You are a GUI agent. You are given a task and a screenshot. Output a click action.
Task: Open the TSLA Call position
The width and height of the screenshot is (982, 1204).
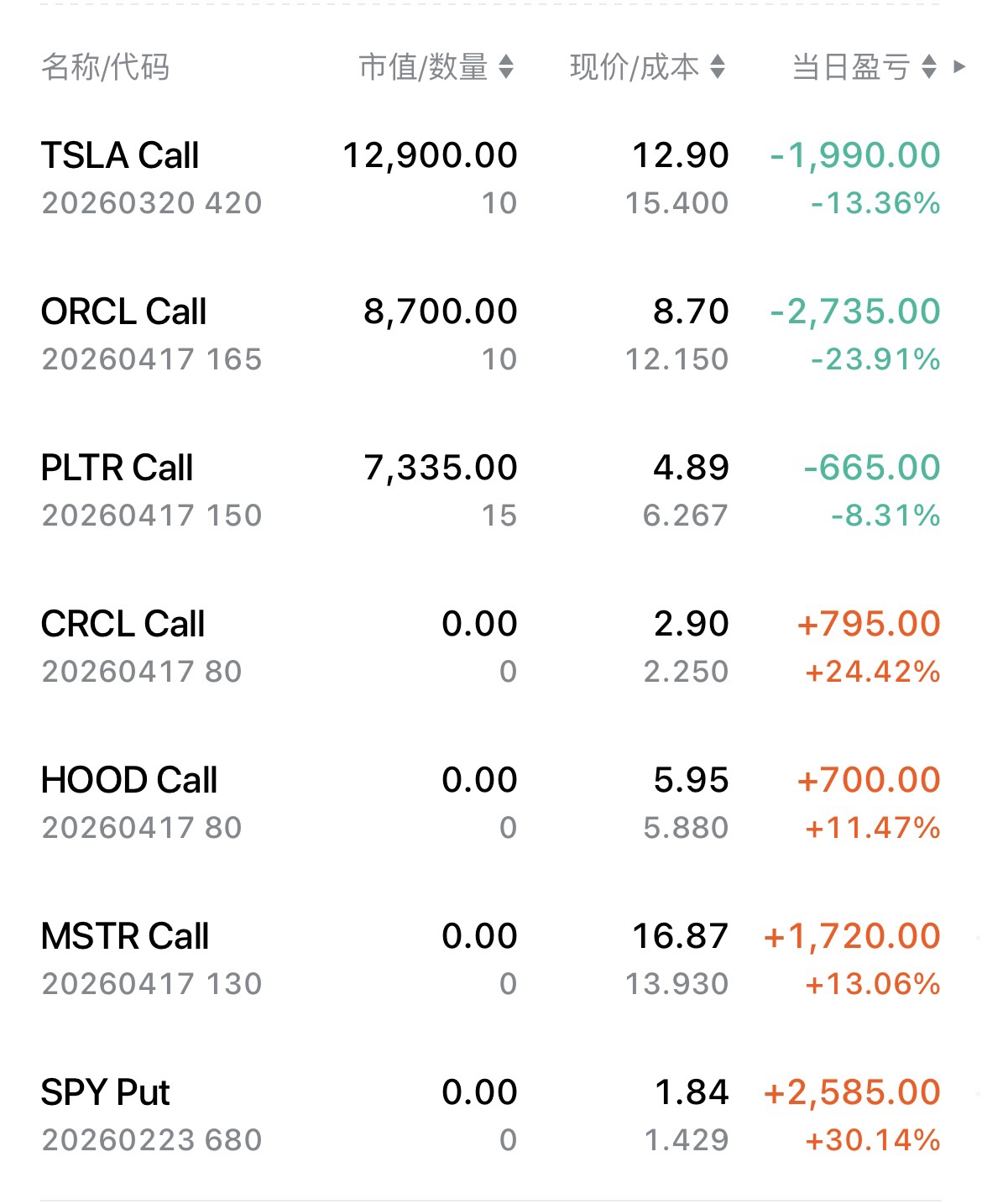(120, 156)
